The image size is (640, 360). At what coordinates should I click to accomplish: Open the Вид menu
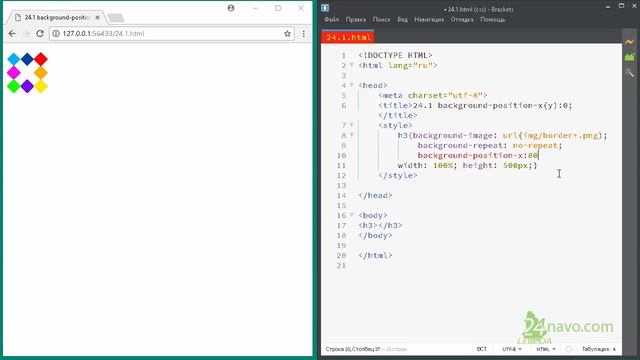click(x=402, y=19)
